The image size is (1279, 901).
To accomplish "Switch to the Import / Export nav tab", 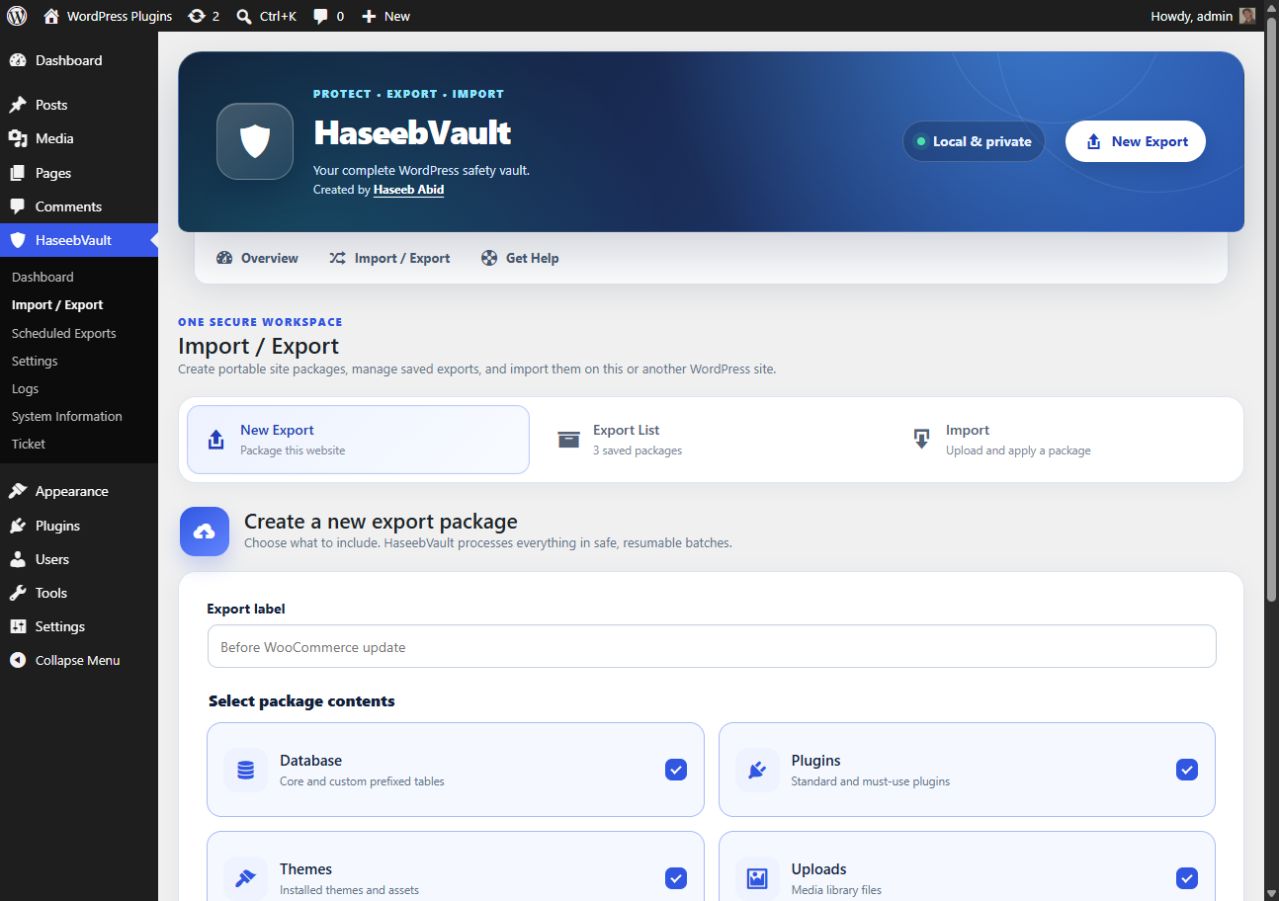I will pyautogui.click(x=390, y=258).
